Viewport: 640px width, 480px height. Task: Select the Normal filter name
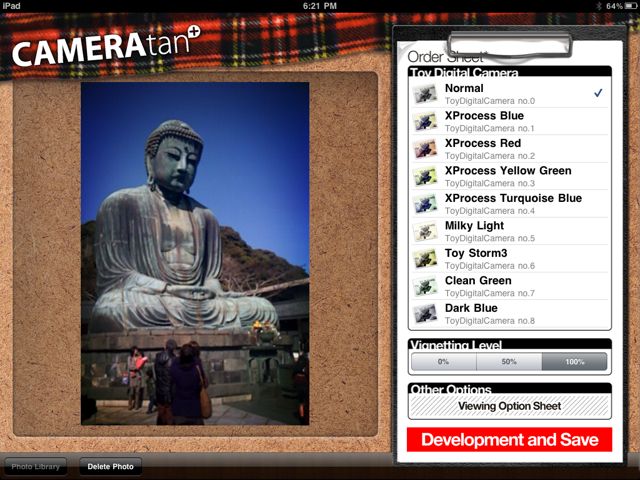click(x=464, y=88)
